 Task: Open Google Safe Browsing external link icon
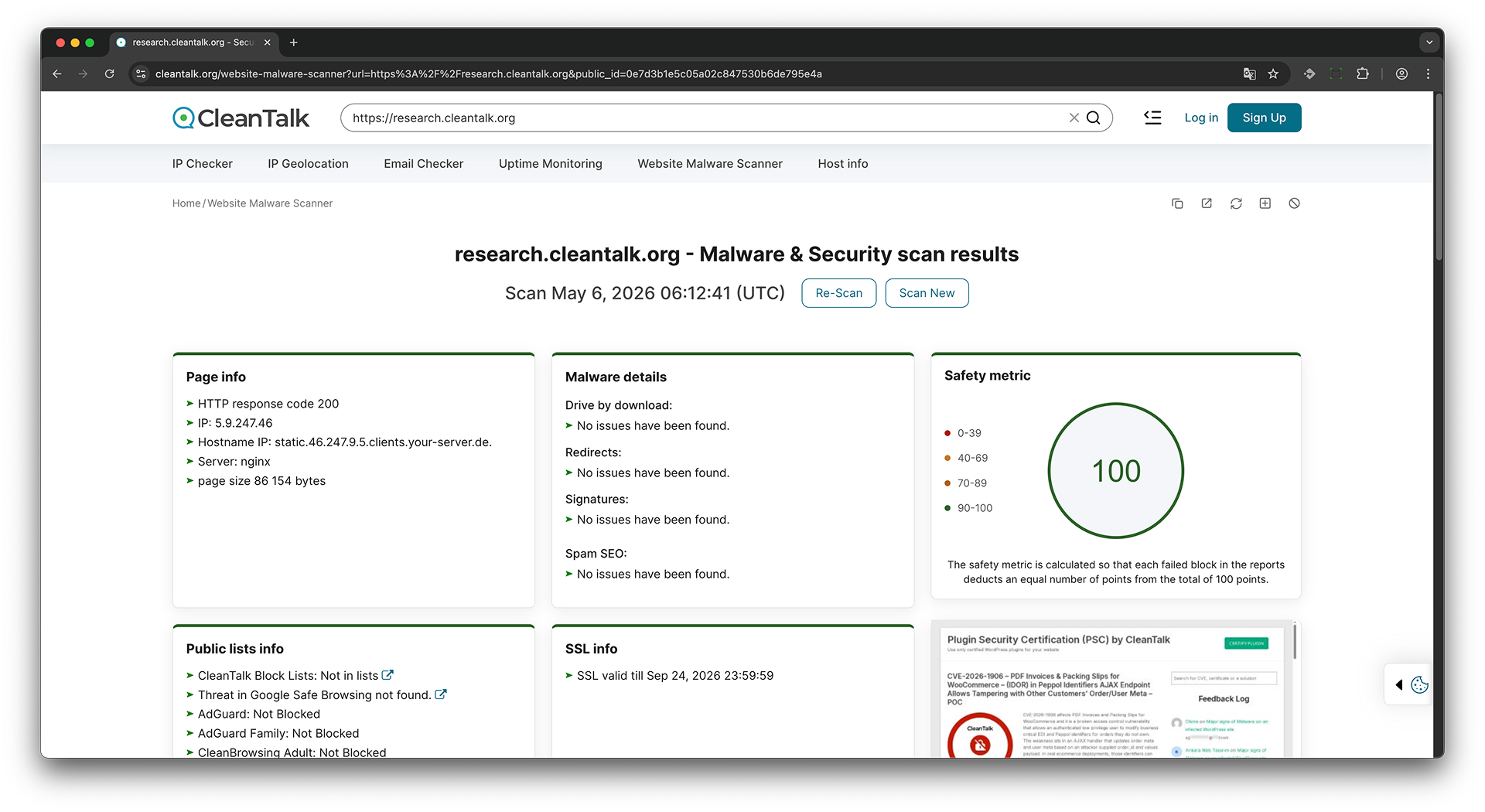tap(441, 694)
